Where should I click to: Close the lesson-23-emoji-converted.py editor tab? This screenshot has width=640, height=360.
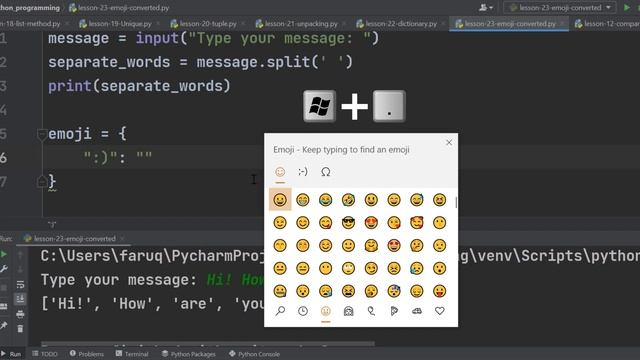(x=562, y=24)
